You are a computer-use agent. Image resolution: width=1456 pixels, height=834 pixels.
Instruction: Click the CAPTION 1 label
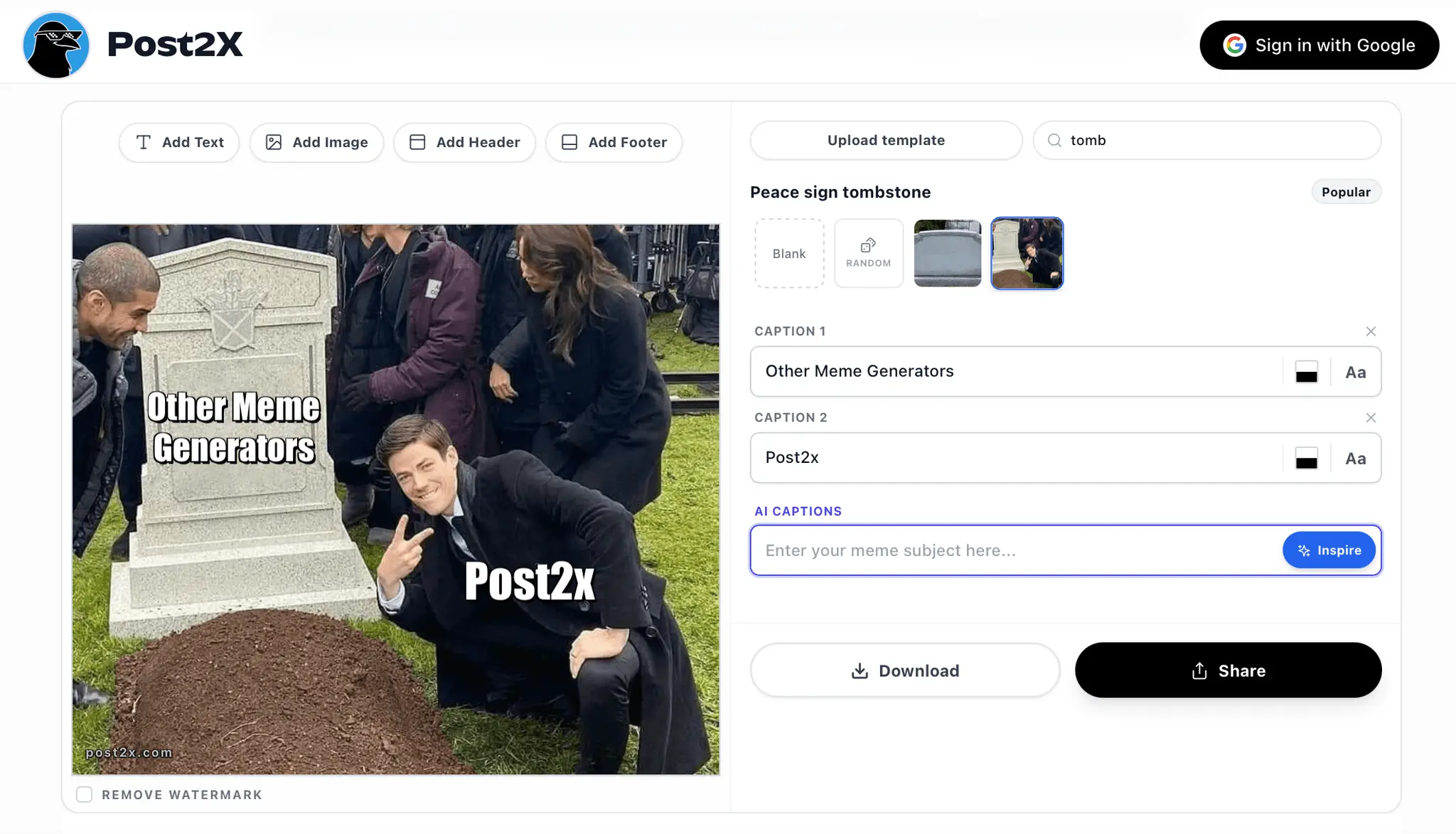click(790, 331)
